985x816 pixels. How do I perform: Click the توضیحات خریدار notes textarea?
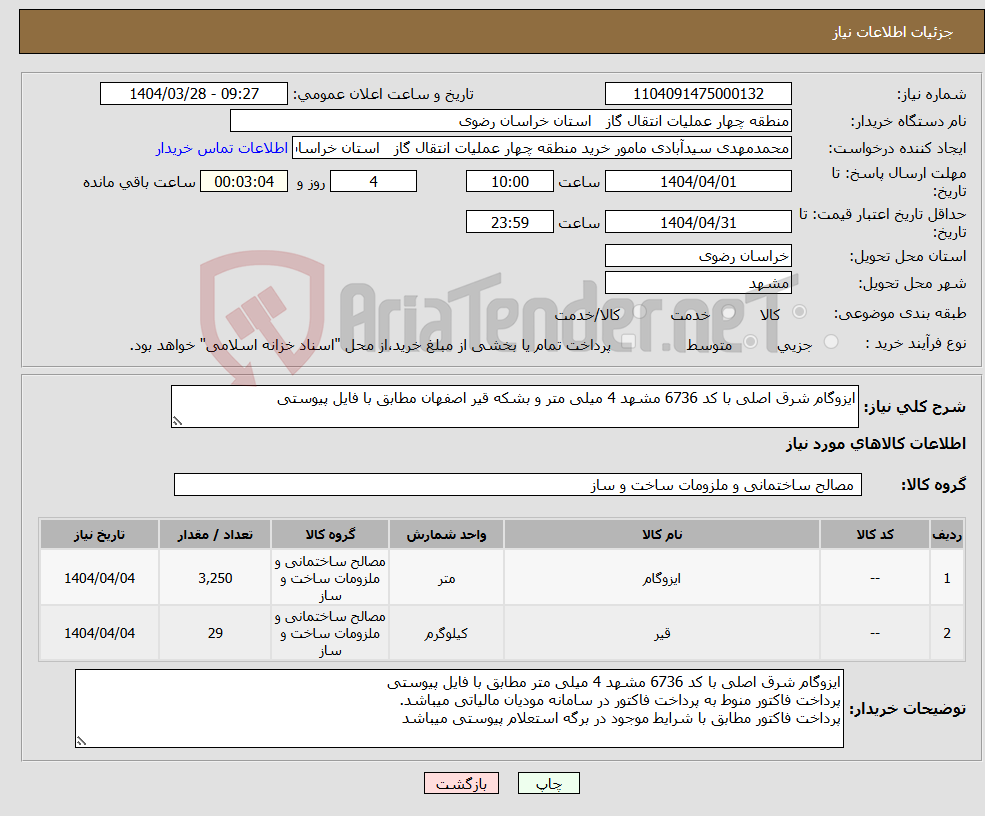point(459,709)
